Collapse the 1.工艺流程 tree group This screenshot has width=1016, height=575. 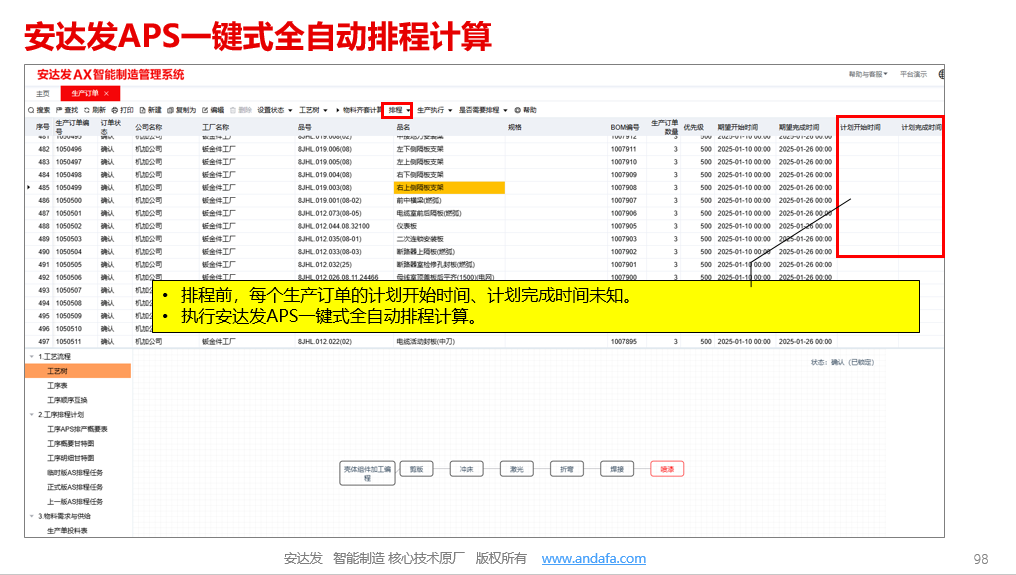pos(32,357)
